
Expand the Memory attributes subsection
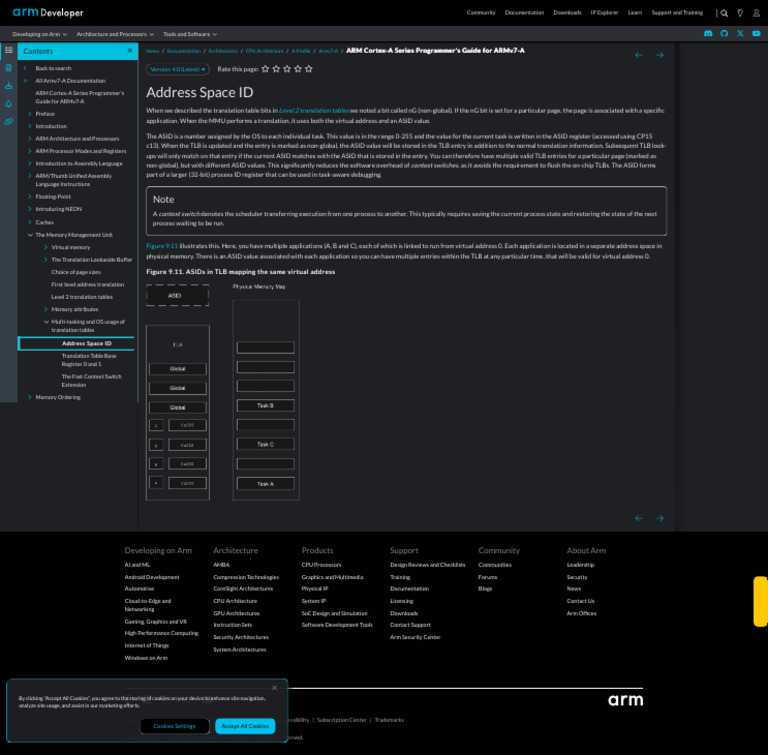click(x=46, y=309)
